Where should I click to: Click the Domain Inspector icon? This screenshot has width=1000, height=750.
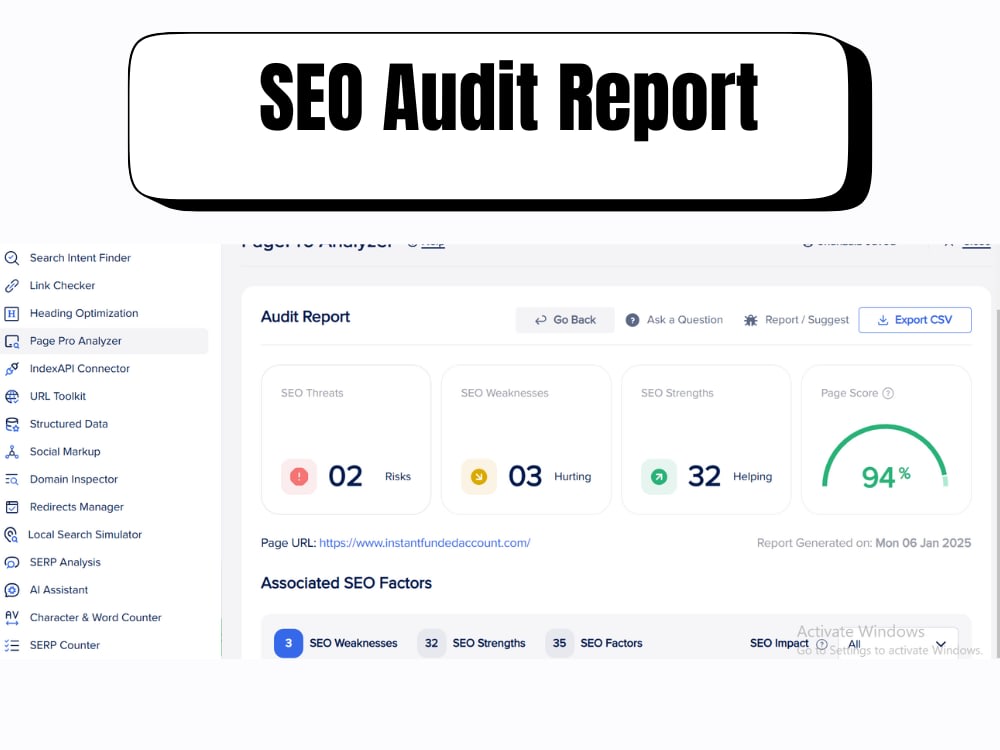(x=11, y=480)
